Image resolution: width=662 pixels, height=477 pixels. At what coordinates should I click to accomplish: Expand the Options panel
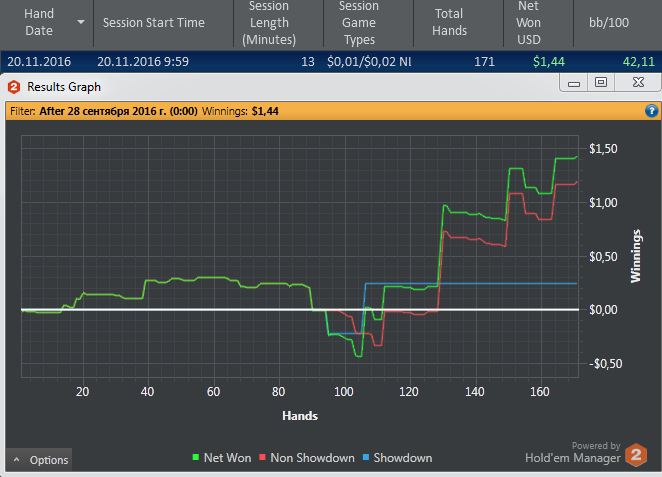click(x=39, y=460)
